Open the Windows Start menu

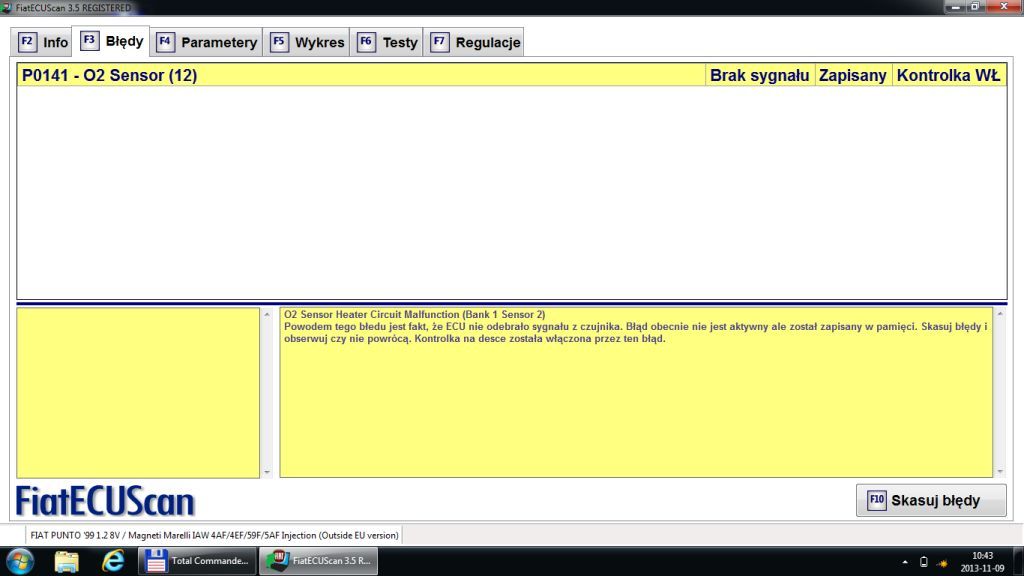tap(20, 561)
